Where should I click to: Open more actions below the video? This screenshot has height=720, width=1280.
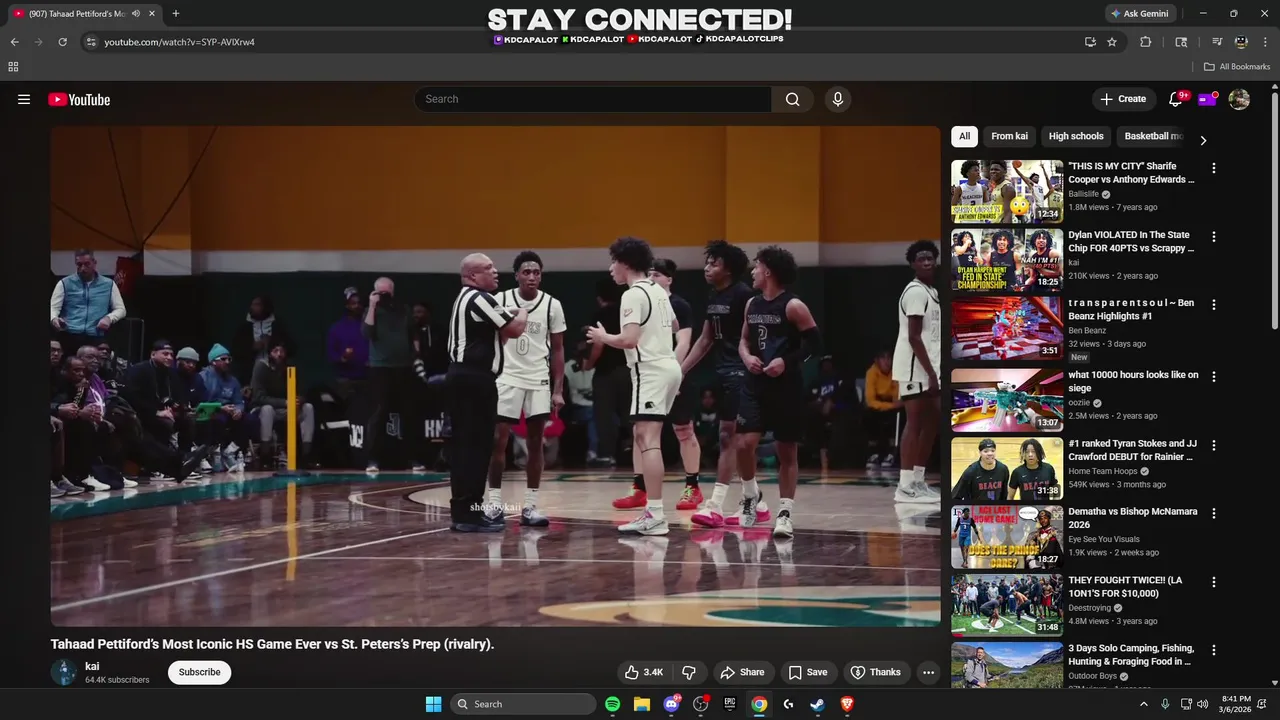point(928,672)
